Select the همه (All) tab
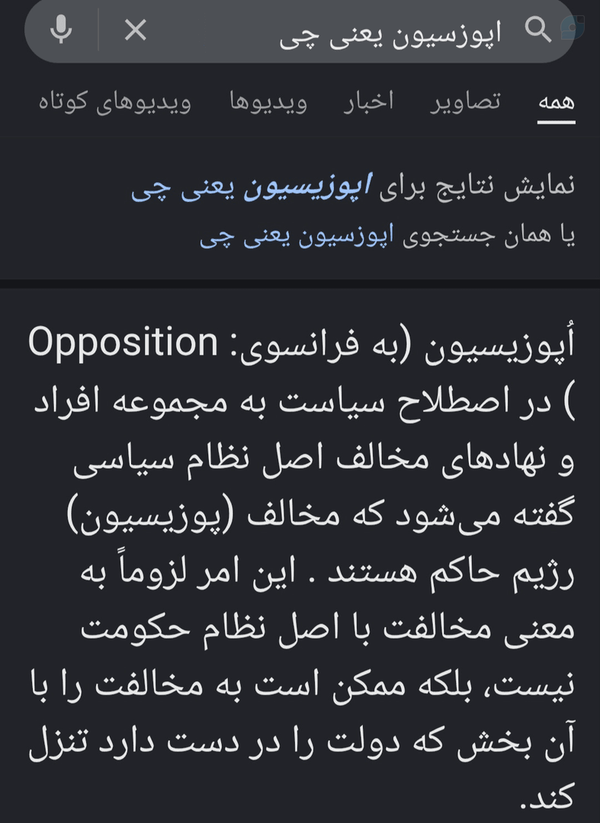Viewport: 600px width, 823px height. tap(556, 102)
